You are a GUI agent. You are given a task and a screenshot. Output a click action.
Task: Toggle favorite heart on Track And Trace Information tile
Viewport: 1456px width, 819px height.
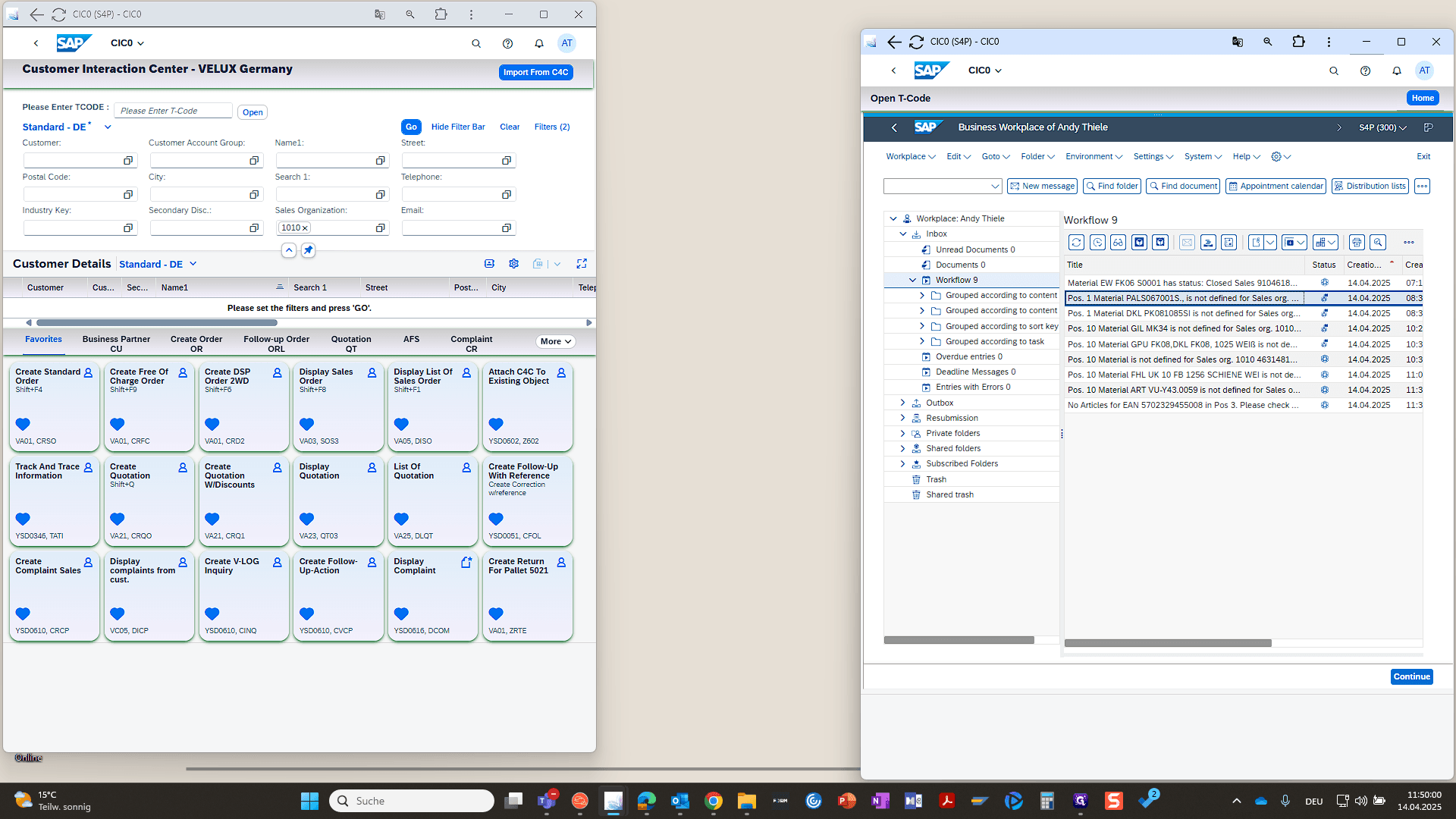tap(23, 519)
